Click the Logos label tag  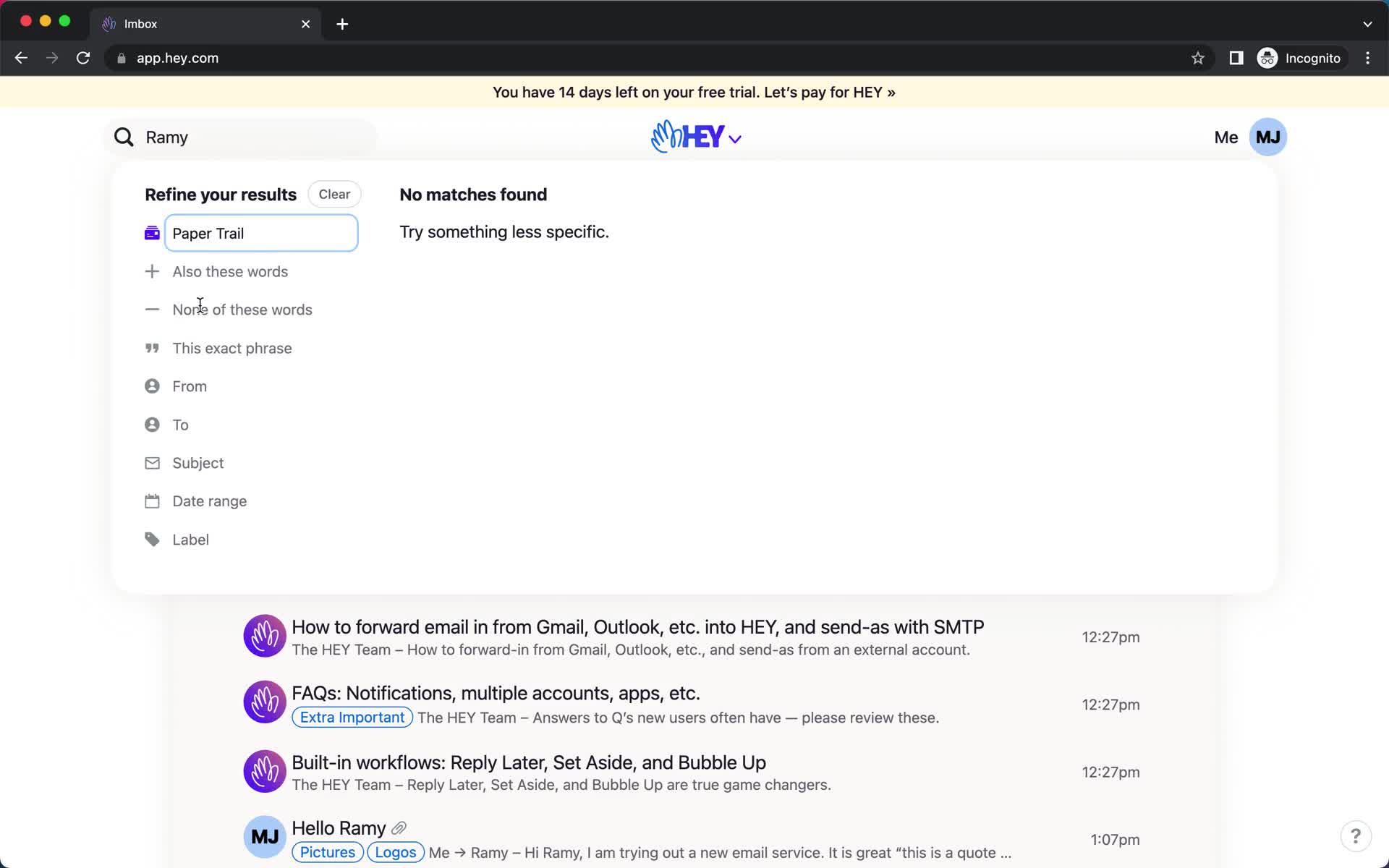(x=395, y=852)
